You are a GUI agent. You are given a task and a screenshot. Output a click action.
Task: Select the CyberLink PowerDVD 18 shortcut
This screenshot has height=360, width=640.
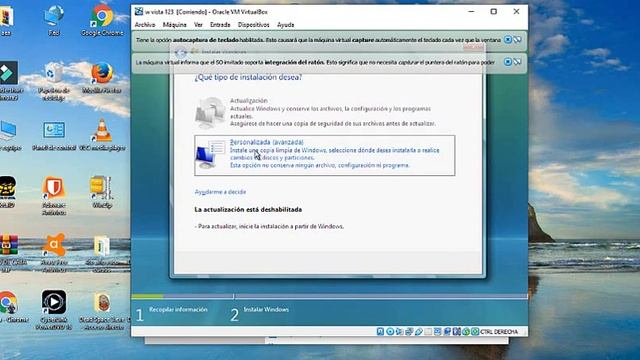click(x=54, y=310)
